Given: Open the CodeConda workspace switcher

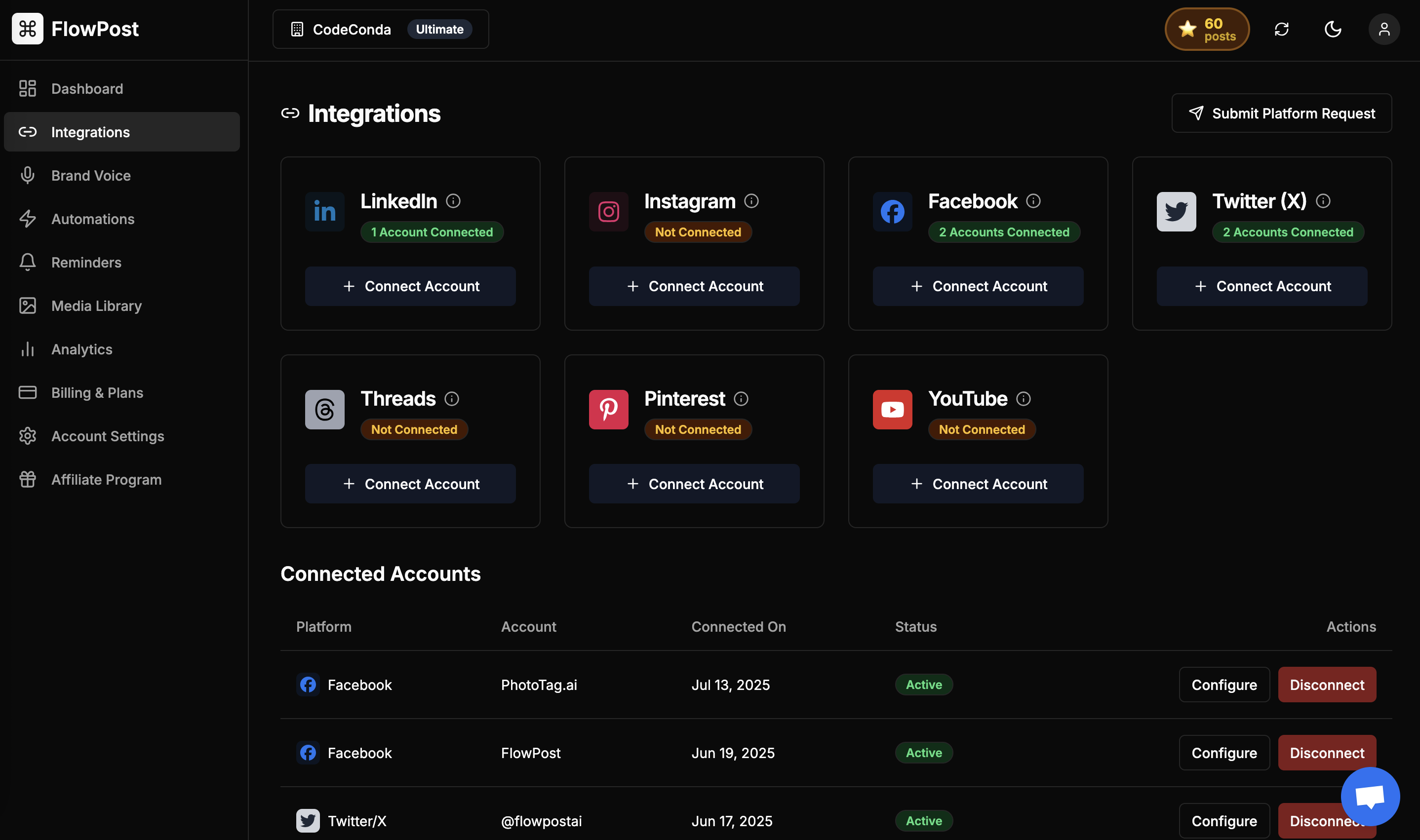Looking at the screenshot, I should coord(381,30).
